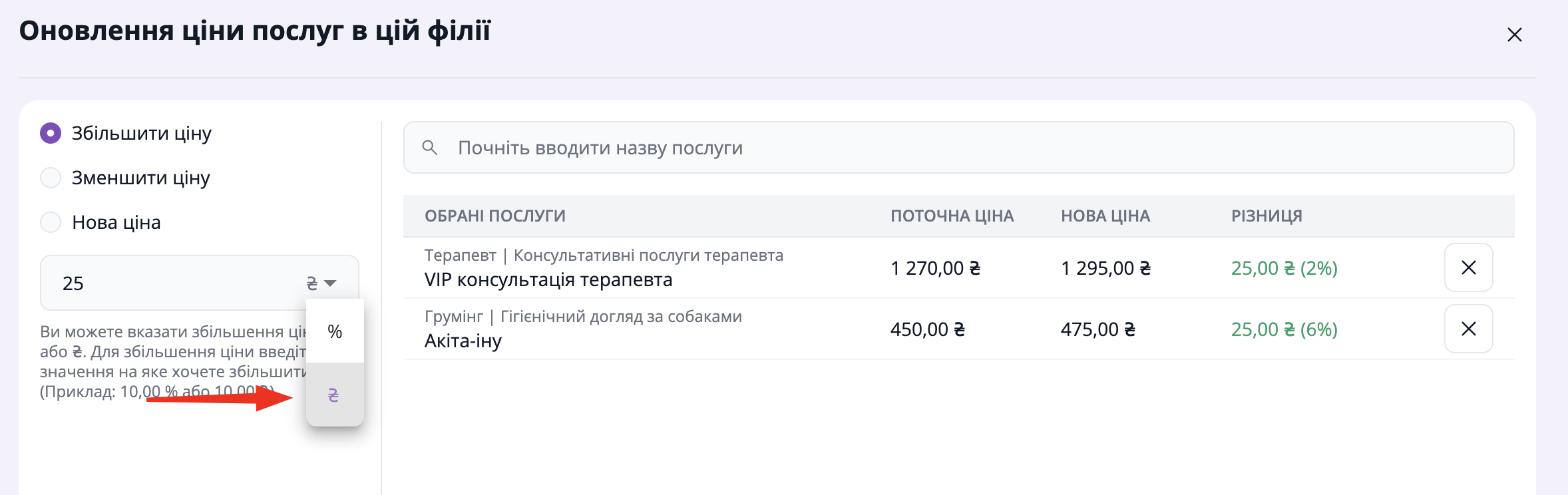Image resolution: width=1568 pixels, height=495 pixels.
Task: Pick the ₴ hryvnia option in dropdown
Action: tap(334, 395)
